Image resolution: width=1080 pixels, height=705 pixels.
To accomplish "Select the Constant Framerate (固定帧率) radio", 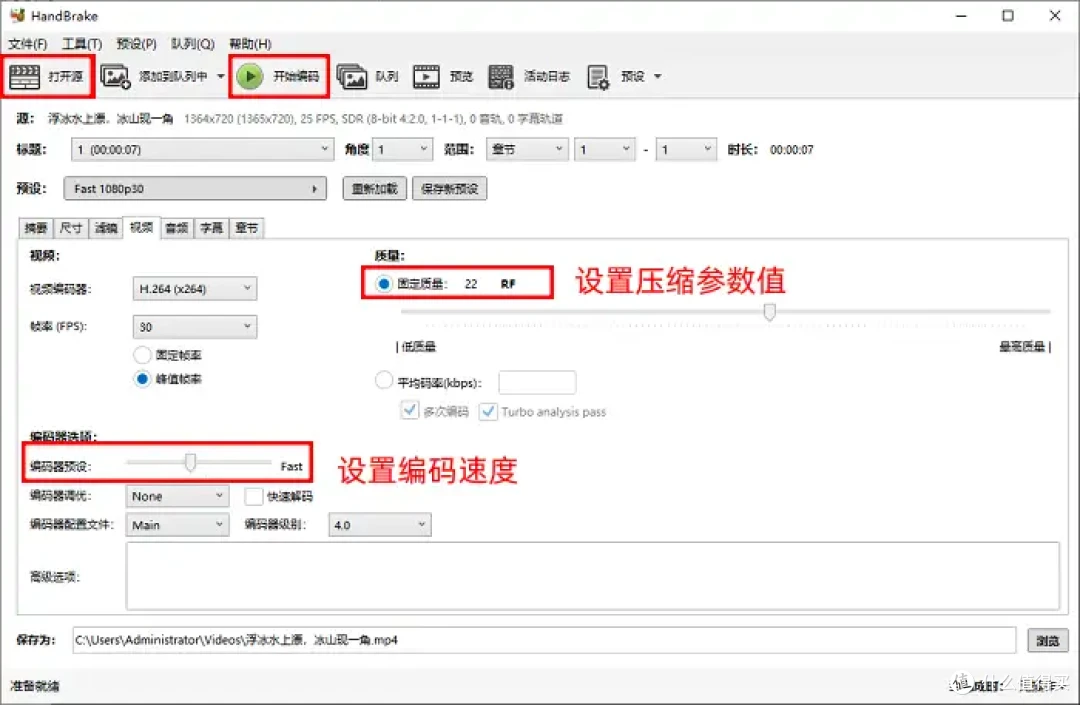I will coord(142,355).
